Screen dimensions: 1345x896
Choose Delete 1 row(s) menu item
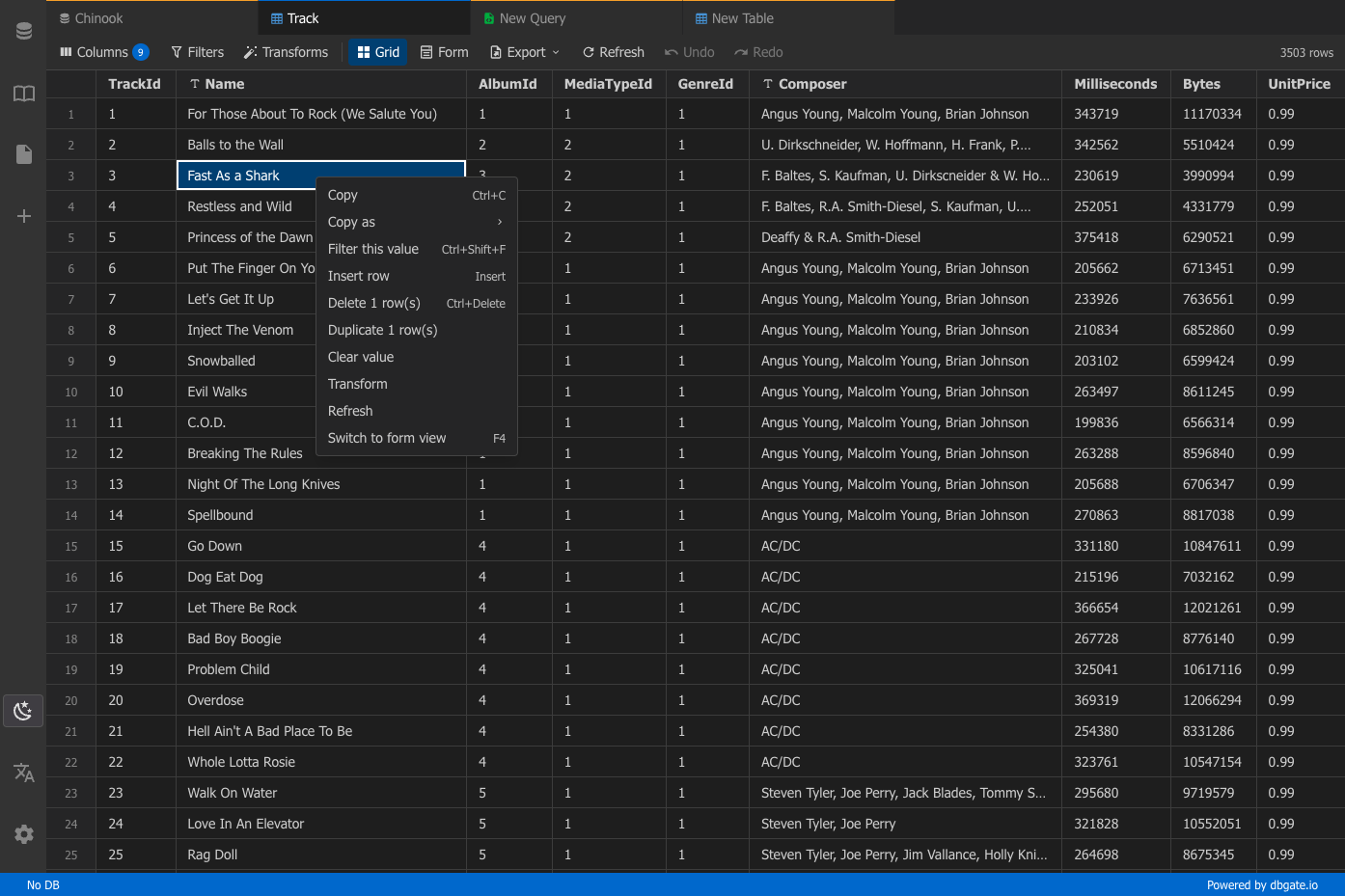coord(417,303)
